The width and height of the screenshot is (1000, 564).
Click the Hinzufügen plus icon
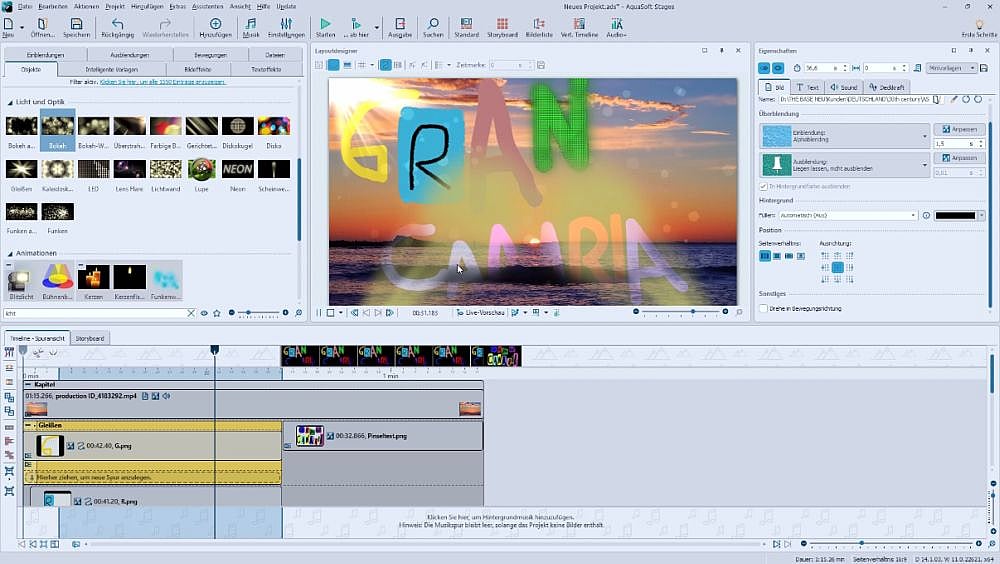(215, 24)
